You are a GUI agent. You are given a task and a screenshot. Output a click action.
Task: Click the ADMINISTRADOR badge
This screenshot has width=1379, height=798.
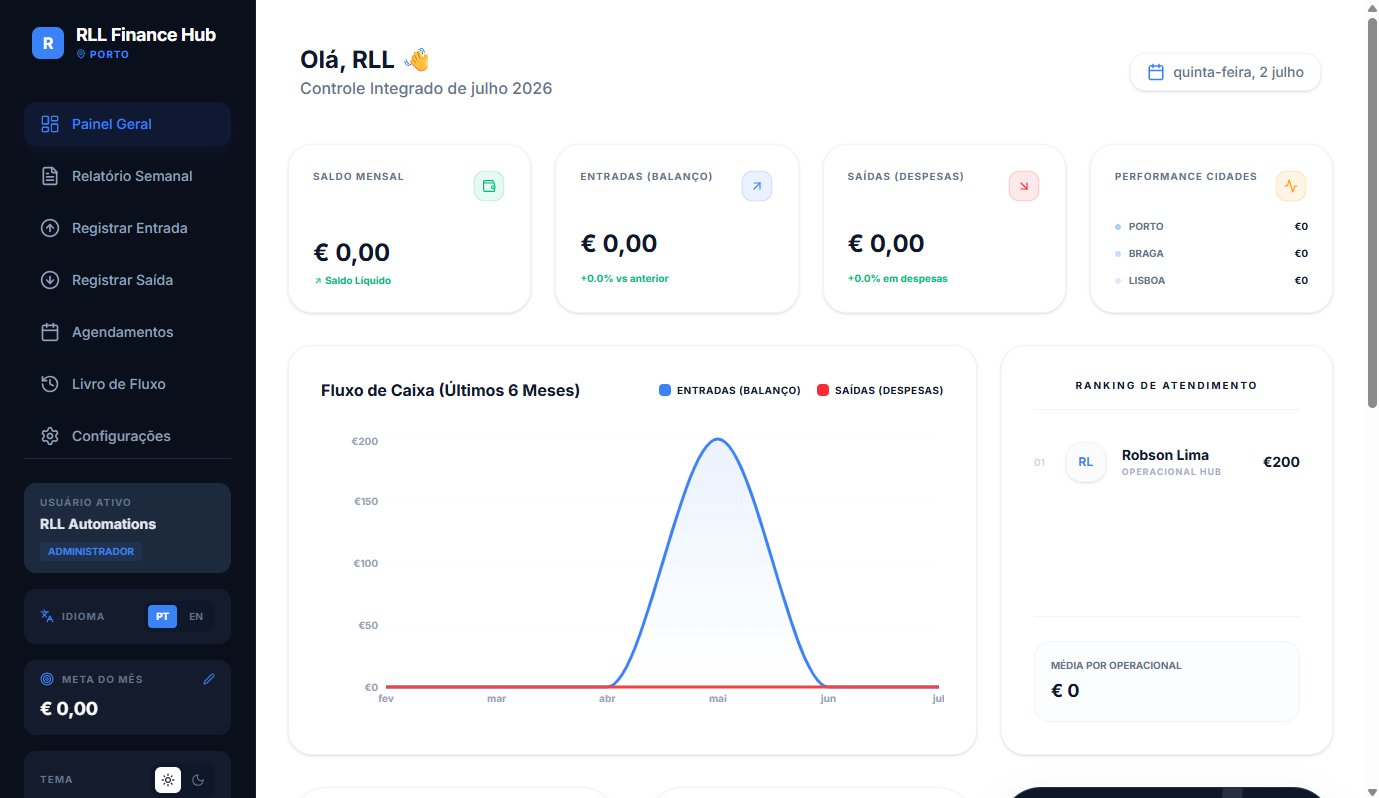pyautogui.click(x=91, y=552)
